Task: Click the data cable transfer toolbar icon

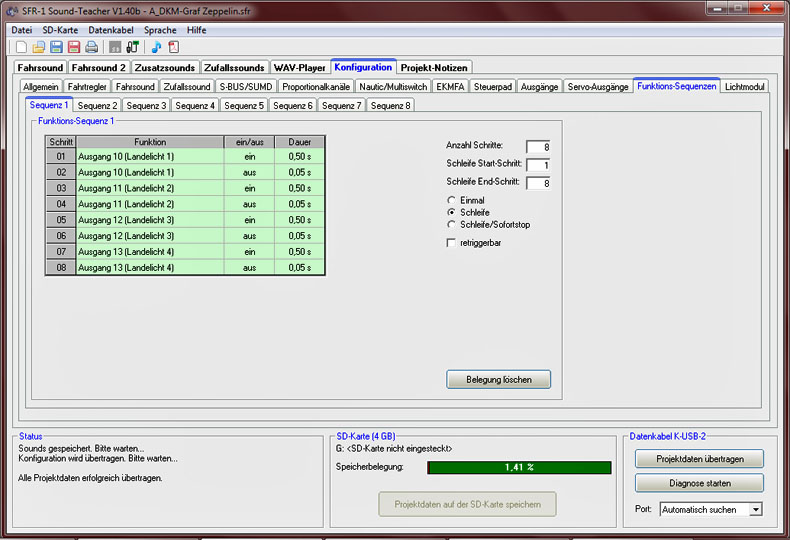Action: pos(132,47)
